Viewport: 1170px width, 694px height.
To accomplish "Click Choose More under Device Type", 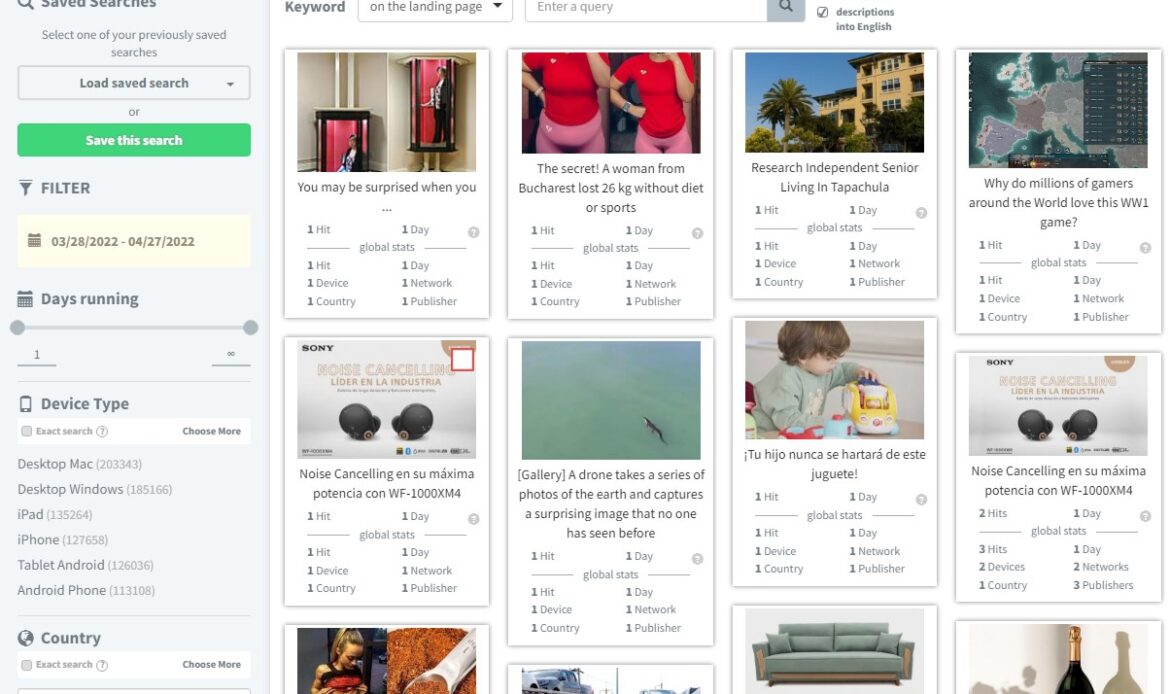I will 211,431.
